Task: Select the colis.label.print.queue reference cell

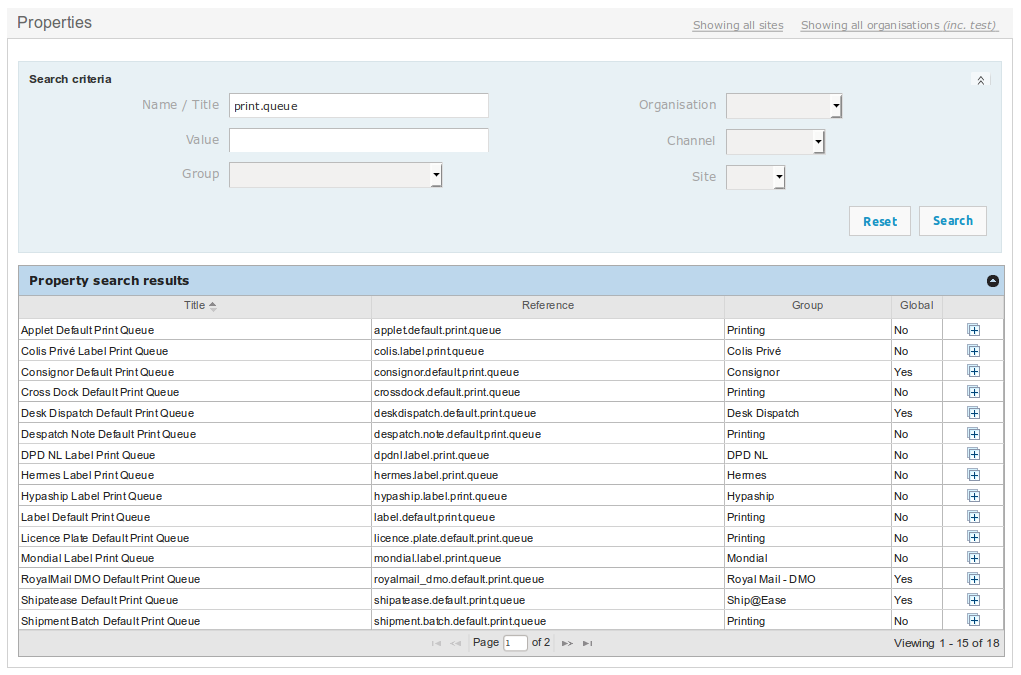Action: (x=548, y=351)
